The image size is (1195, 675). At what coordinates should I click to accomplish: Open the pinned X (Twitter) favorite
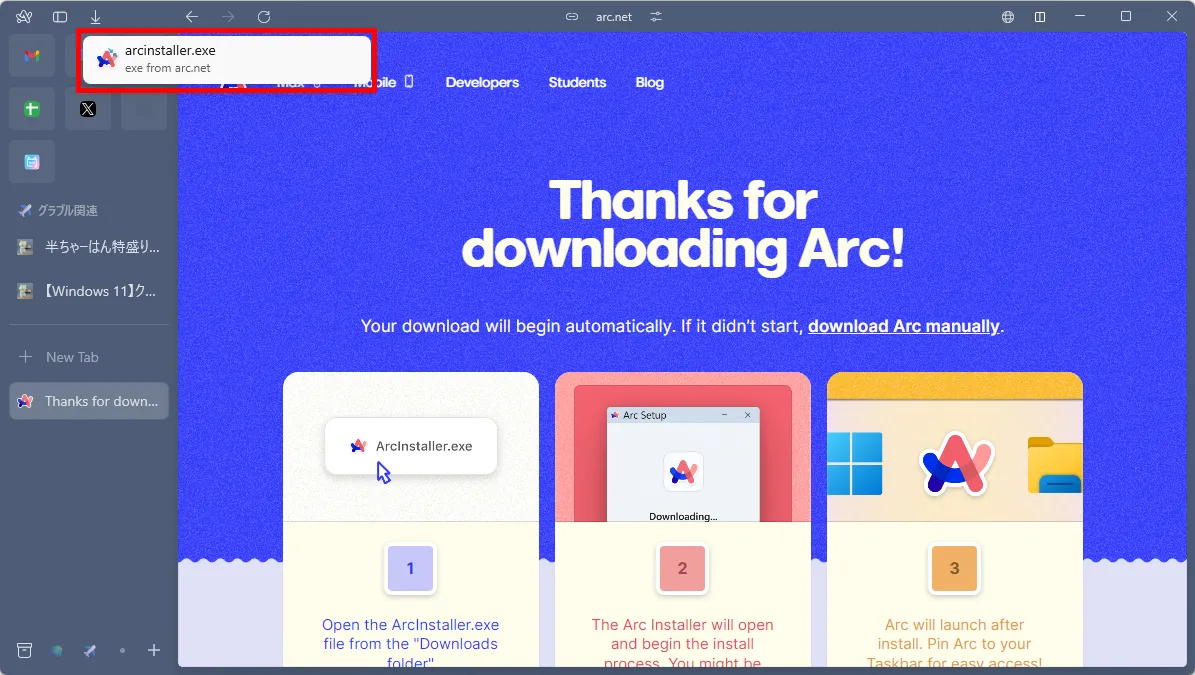point(88,109)
